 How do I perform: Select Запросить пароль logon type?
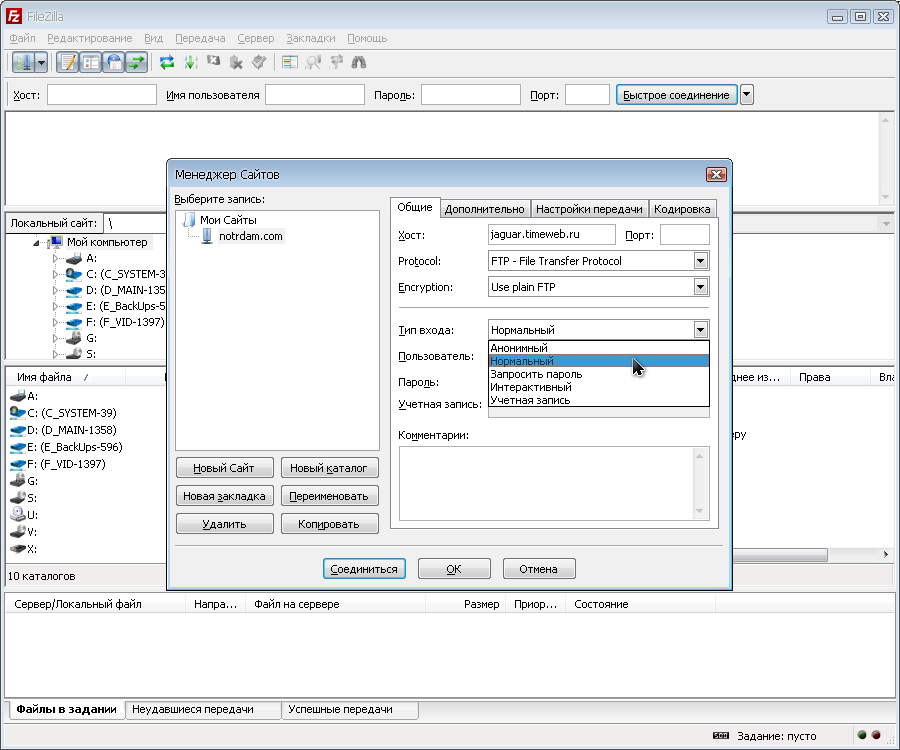click(x=599, y=374)
